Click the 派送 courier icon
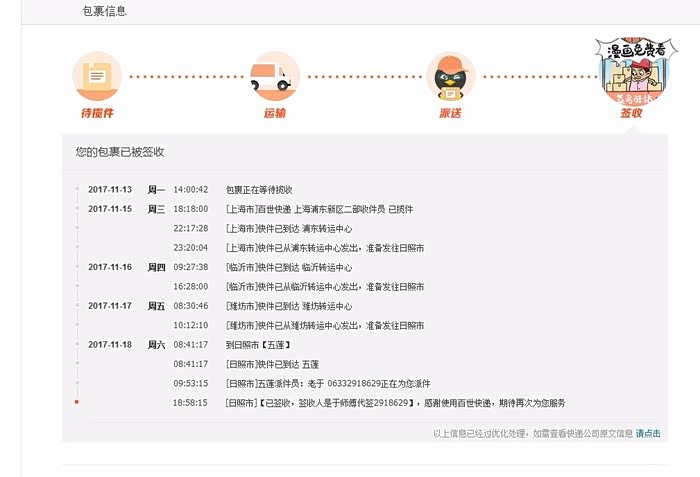The height and width of the screenshot is (477, 700). pyautogui.click(x=450, y=76)
